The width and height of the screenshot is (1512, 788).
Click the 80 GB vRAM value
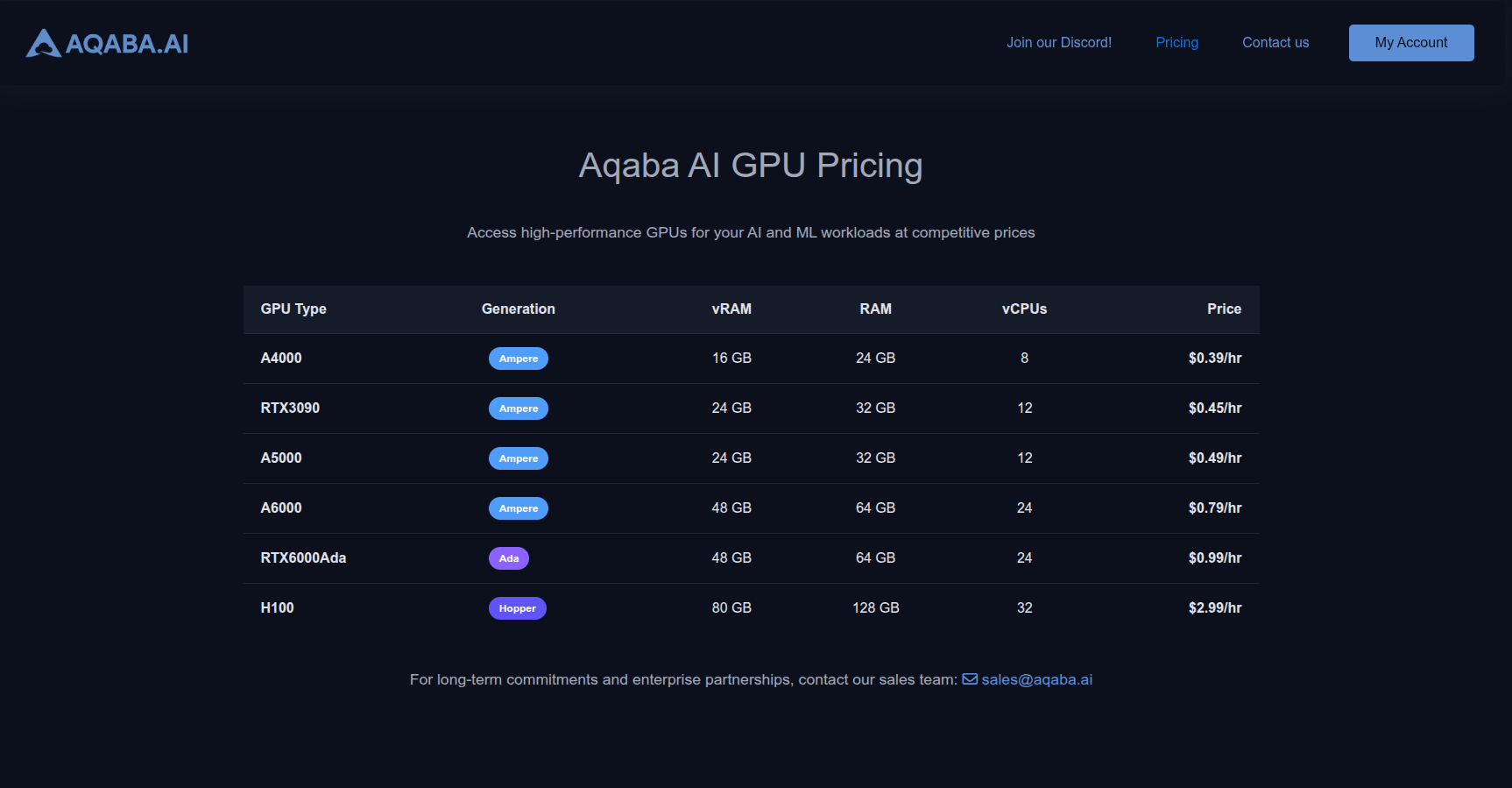point(731,607)
